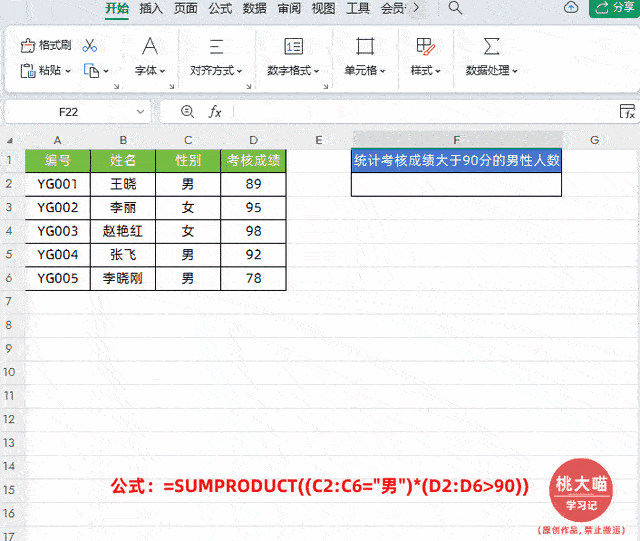Switch to the 视图 tab
The image size is (640, 541).
click(x=324, y=8)
